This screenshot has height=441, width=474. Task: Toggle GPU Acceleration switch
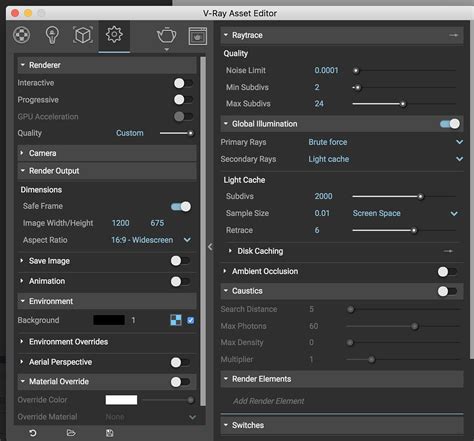[183, 116]
